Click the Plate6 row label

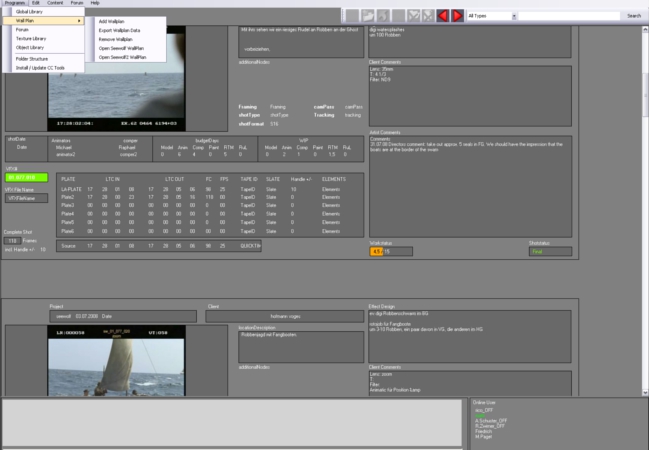coord(68,231)
